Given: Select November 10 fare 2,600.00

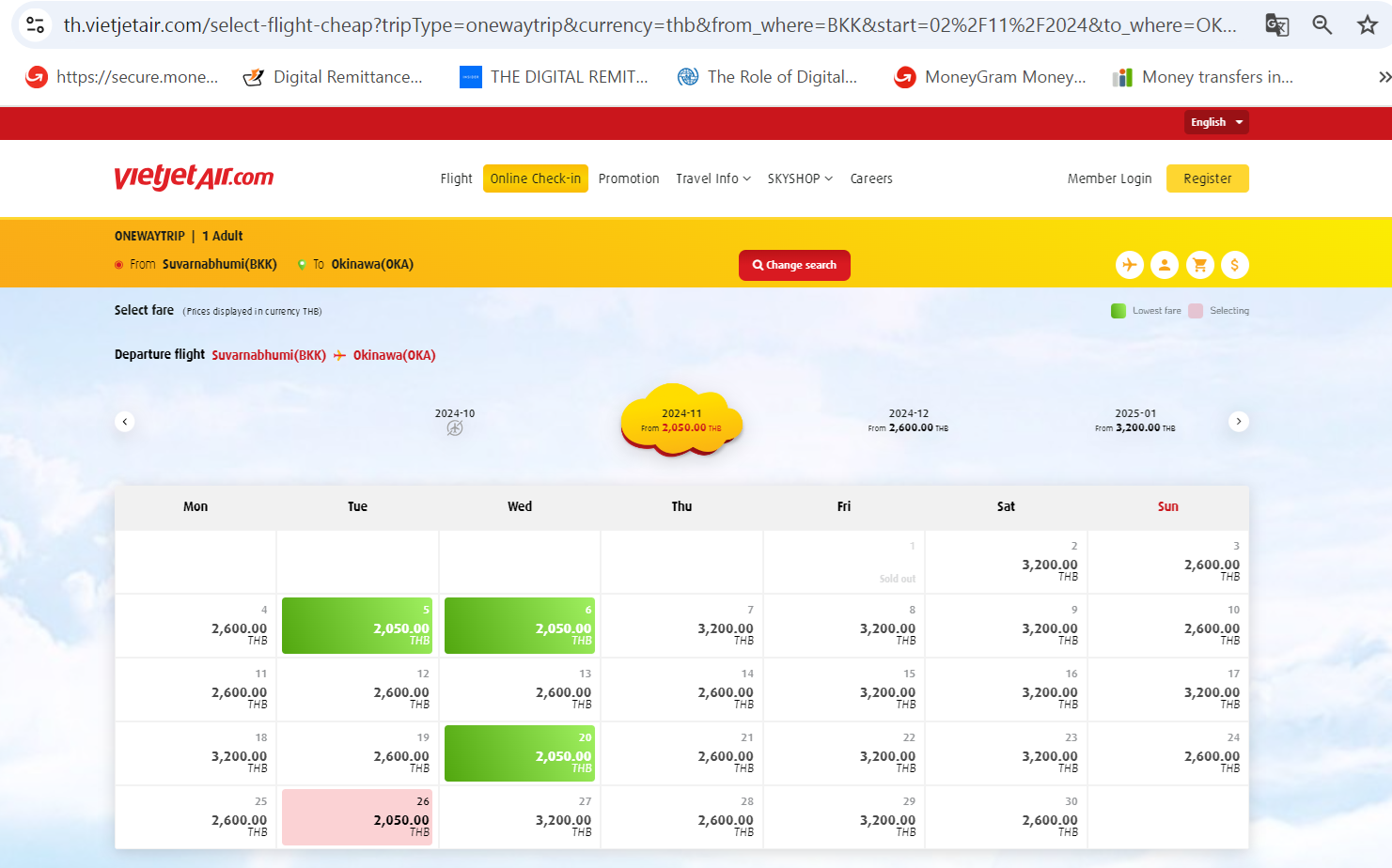Looking at the screenshot, I should click(1168, 626).
